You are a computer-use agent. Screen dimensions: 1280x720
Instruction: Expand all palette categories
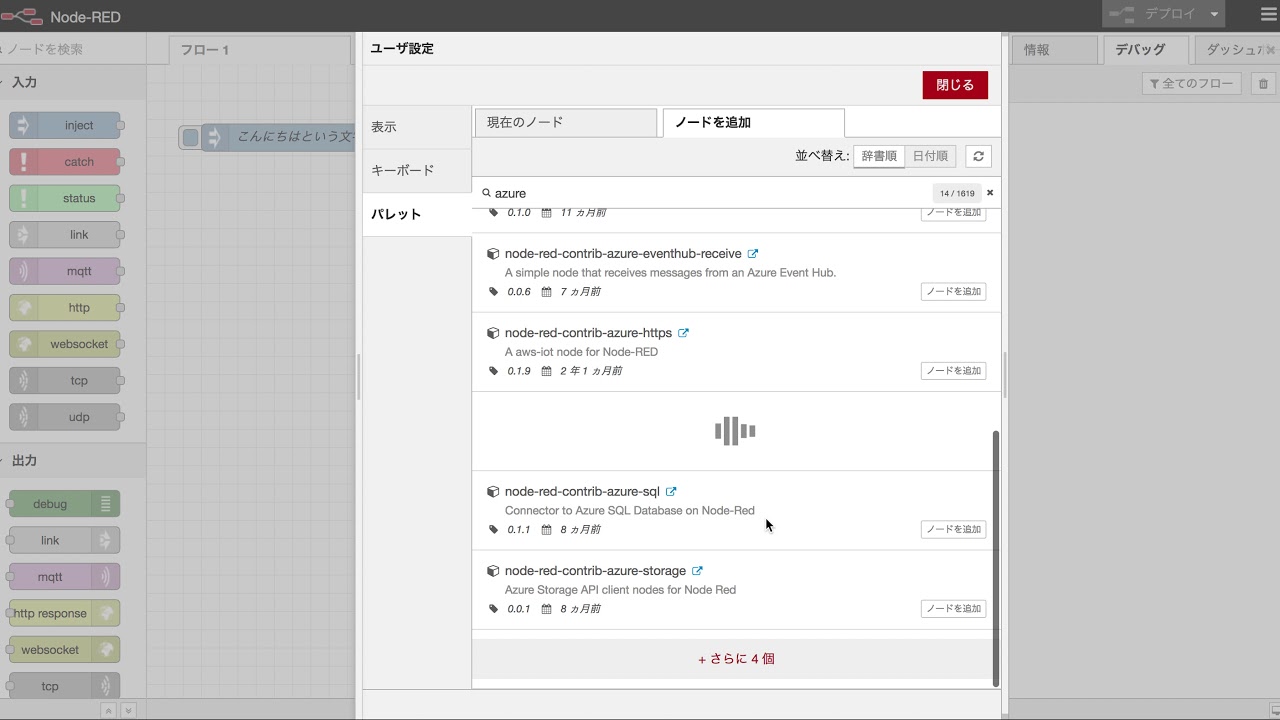pyautogui.click(x=128, y=710)
